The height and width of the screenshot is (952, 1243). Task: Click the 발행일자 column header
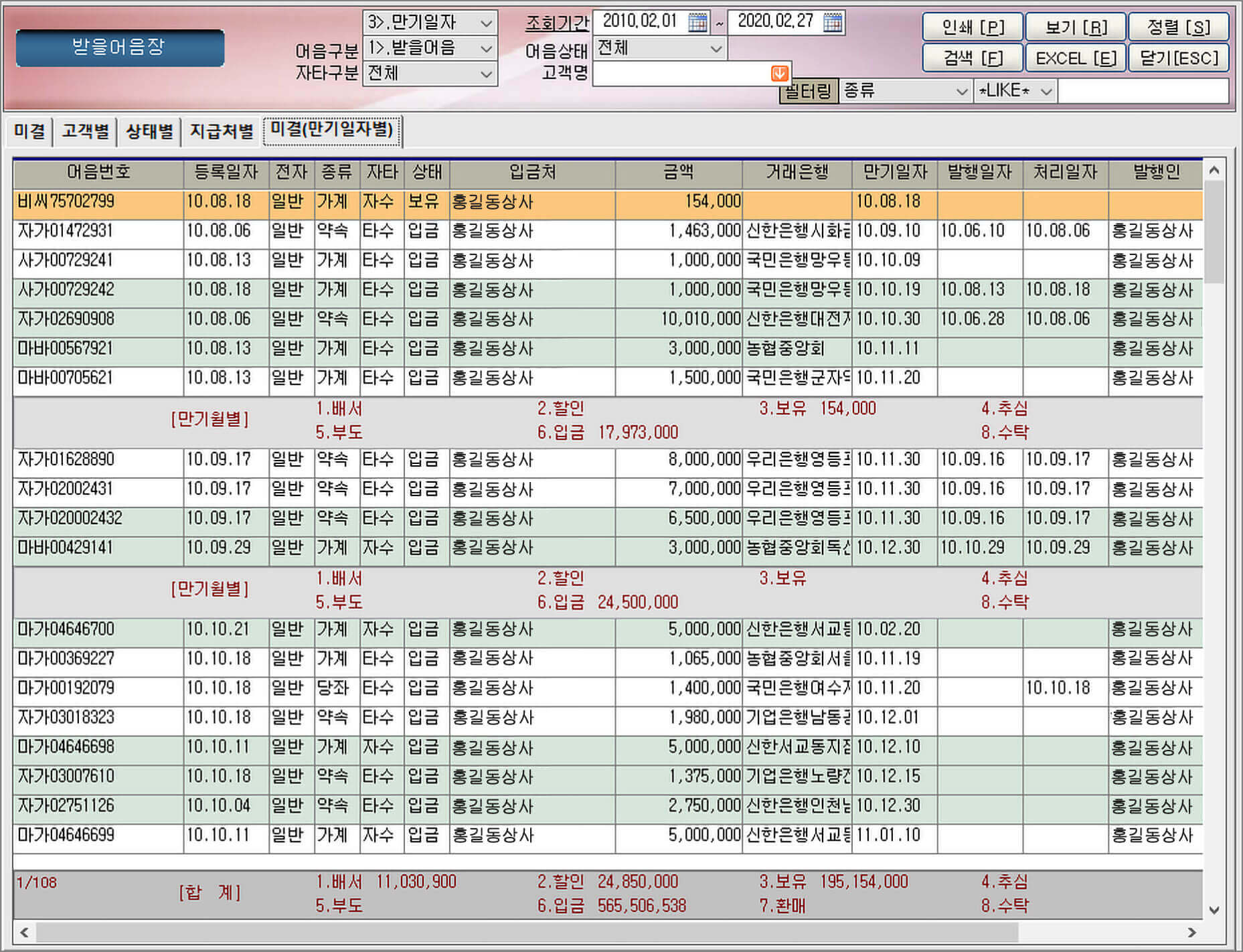coord(980,173)
